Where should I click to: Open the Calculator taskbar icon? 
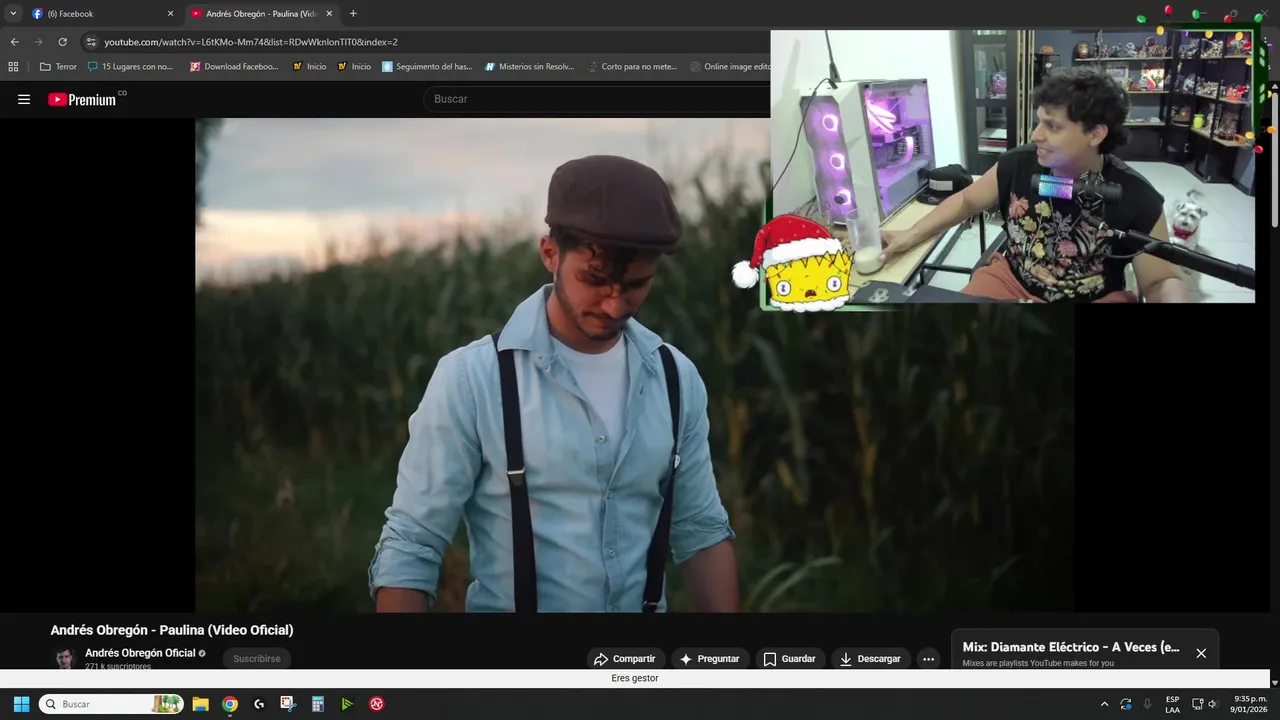[x=318, y=704]
